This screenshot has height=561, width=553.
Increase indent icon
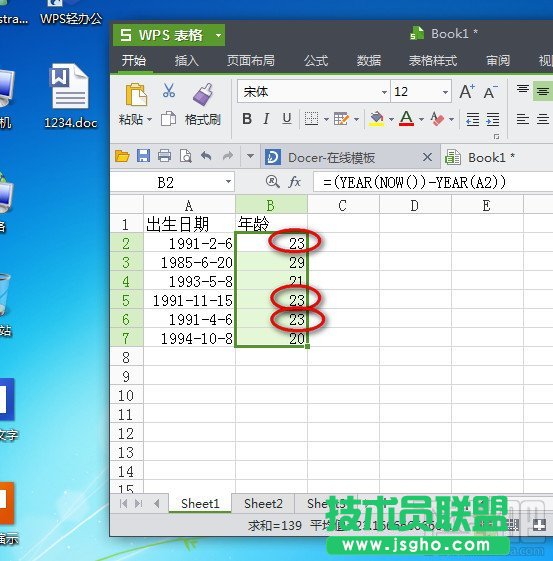point(493,119)
